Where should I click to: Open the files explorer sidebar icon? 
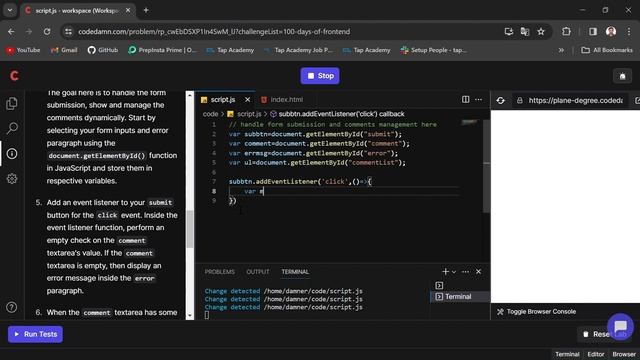[12, 104]
